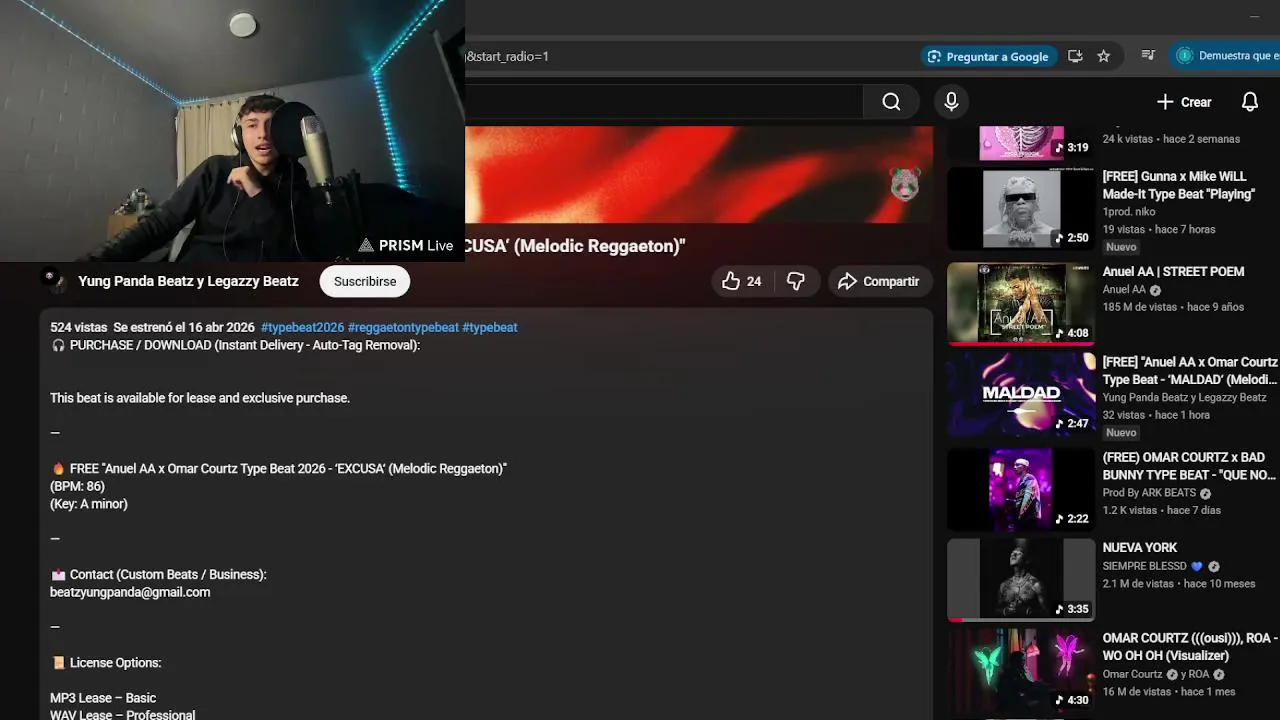The image size is (1280, 720).
Task: Click the panda watermark on the video
Action: pos(905,184)
